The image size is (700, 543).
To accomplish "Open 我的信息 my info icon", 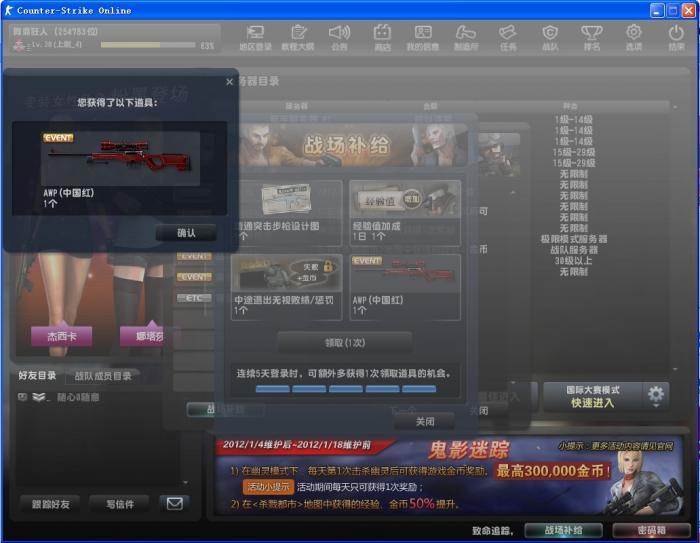I will (x=422, y=37).
